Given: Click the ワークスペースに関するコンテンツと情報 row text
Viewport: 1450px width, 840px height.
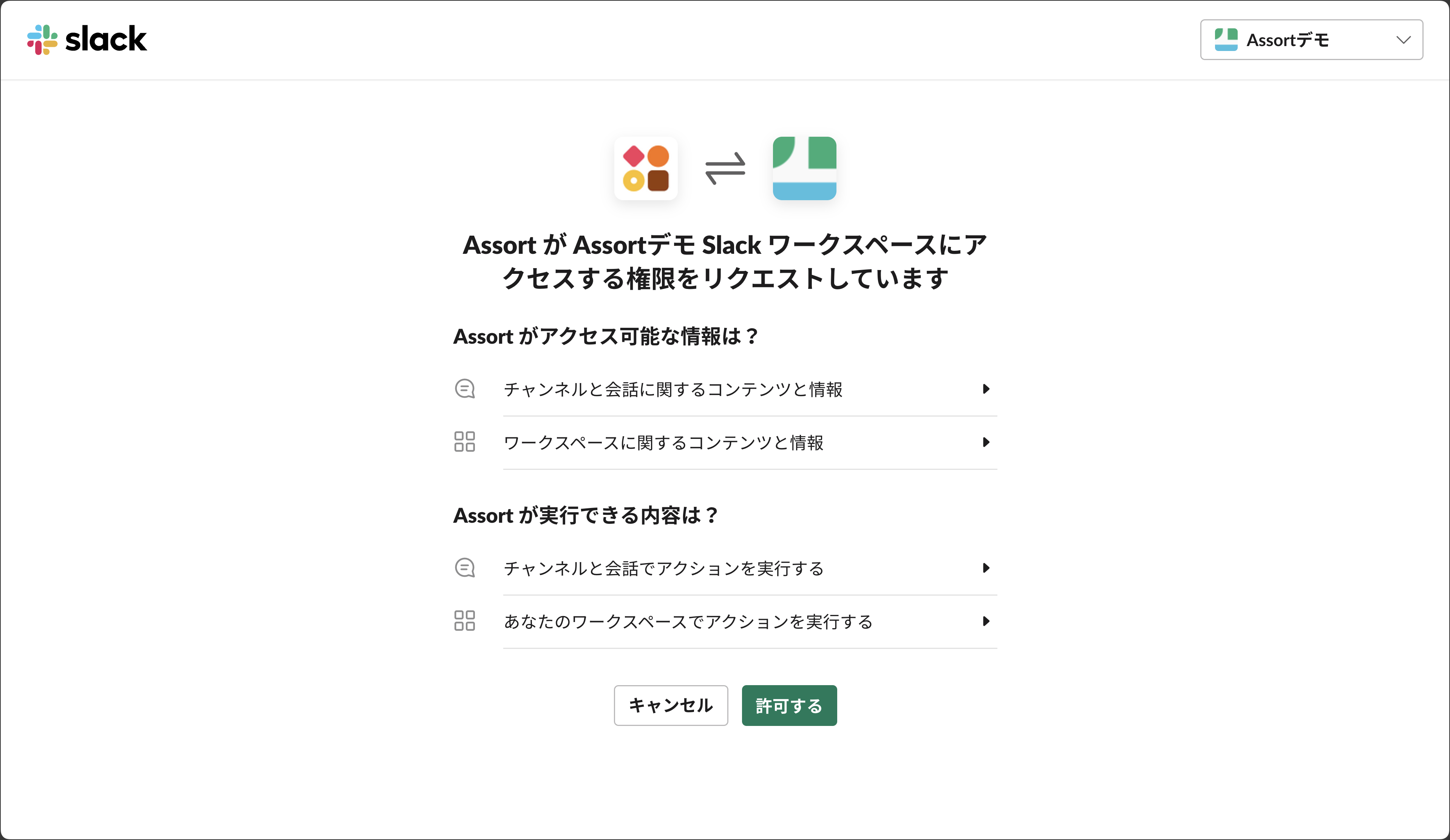Looking at the screenshot, I should [x=663, y=442].
